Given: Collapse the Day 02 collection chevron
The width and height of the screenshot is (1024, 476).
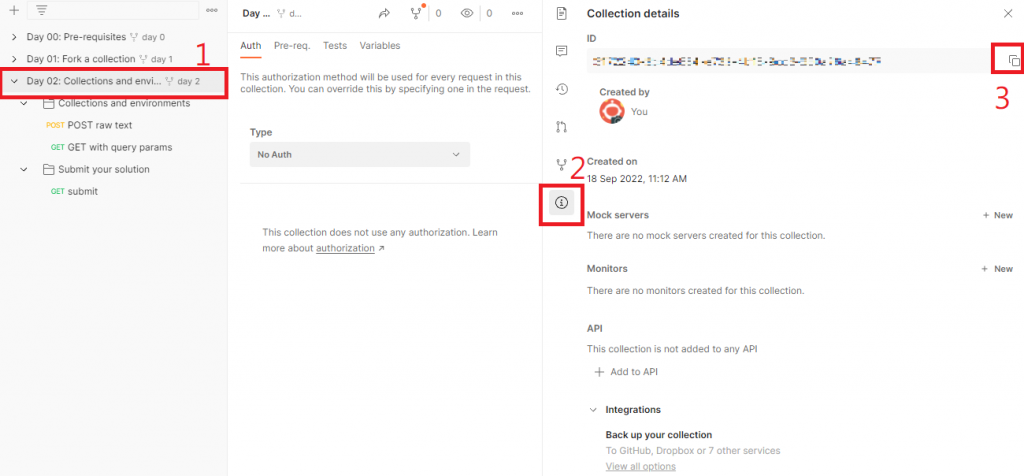Looking at the screenshot, I should pyautogui.click(x=14, y=81).
